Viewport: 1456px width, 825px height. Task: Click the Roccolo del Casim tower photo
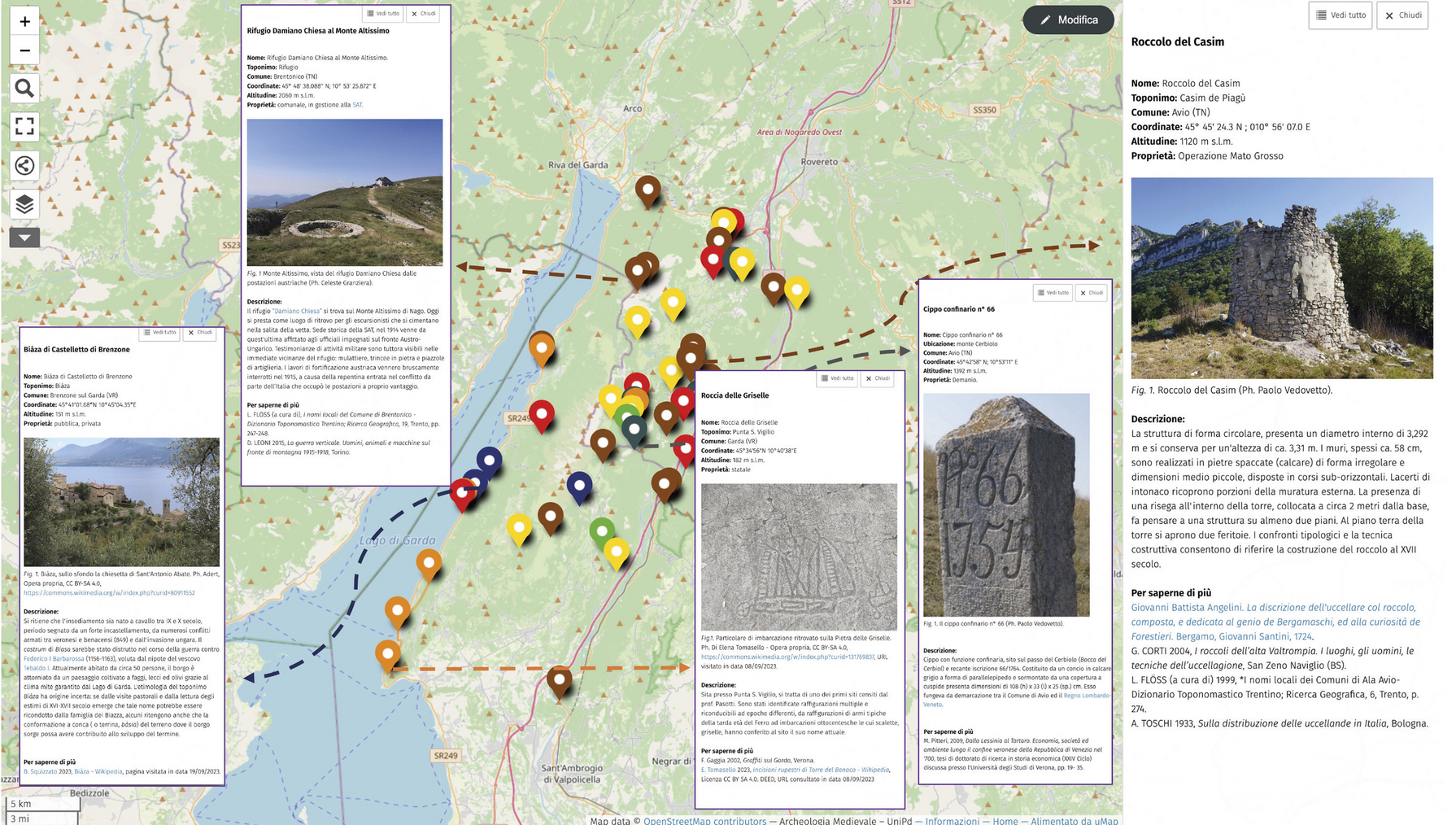(x=1281, y=277)
